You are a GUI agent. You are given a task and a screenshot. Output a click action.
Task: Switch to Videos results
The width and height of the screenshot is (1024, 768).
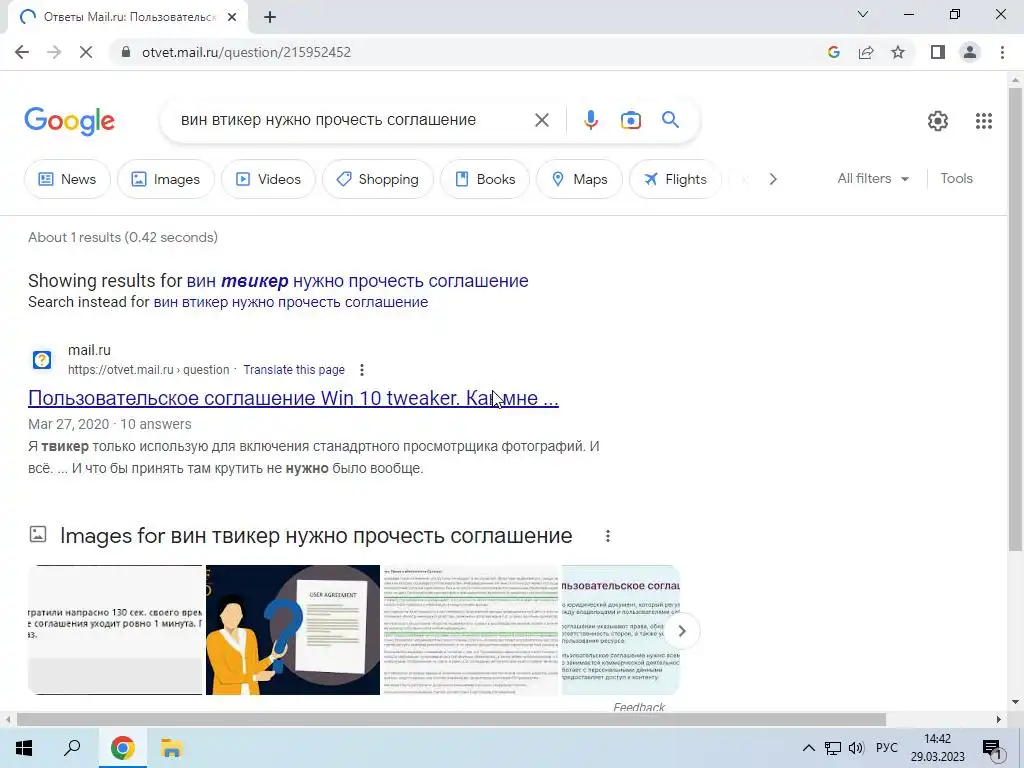click(x=268, y=179)
